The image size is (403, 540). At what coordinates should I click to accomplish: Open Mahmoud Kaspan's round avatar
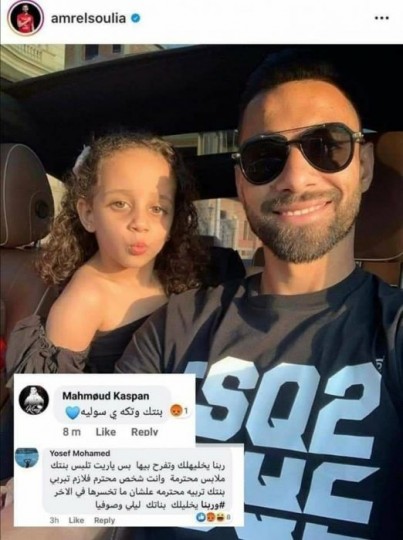click(x=34, y=400)
